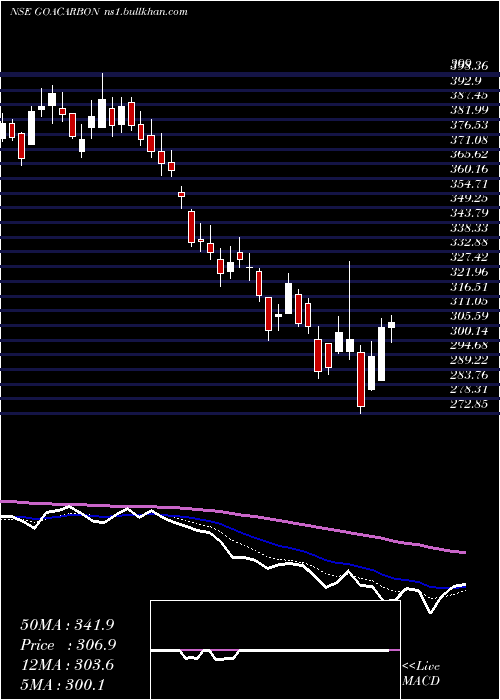Viewport: 500px width, 700px height.
Task: Click the 300.14 price axis label
Action: 468,331
